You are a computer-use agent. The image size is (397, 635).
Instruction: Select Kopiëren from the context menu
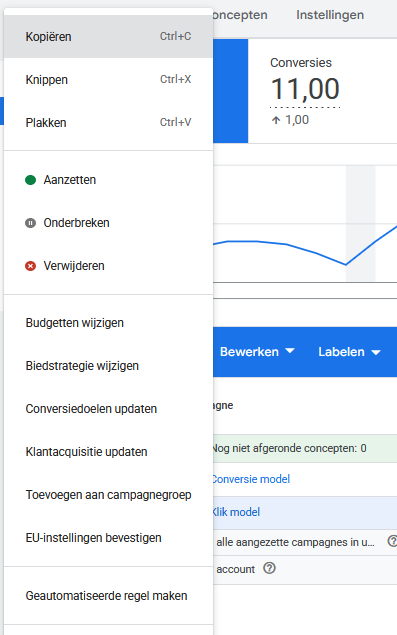coord(108,36)
